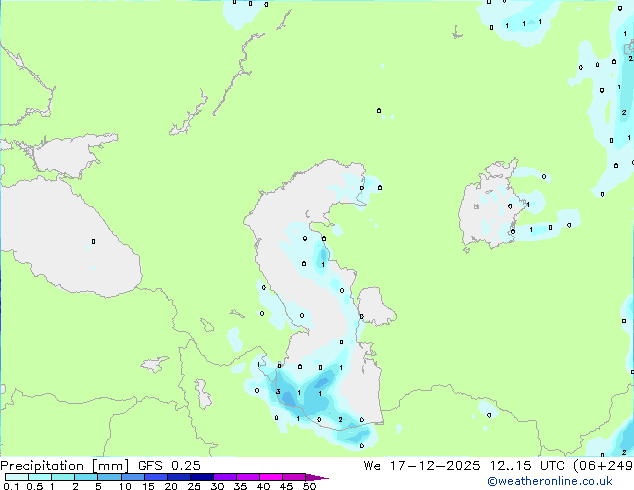Click the '35' legend scale label

pyautogui.click(x=240, y=486)
